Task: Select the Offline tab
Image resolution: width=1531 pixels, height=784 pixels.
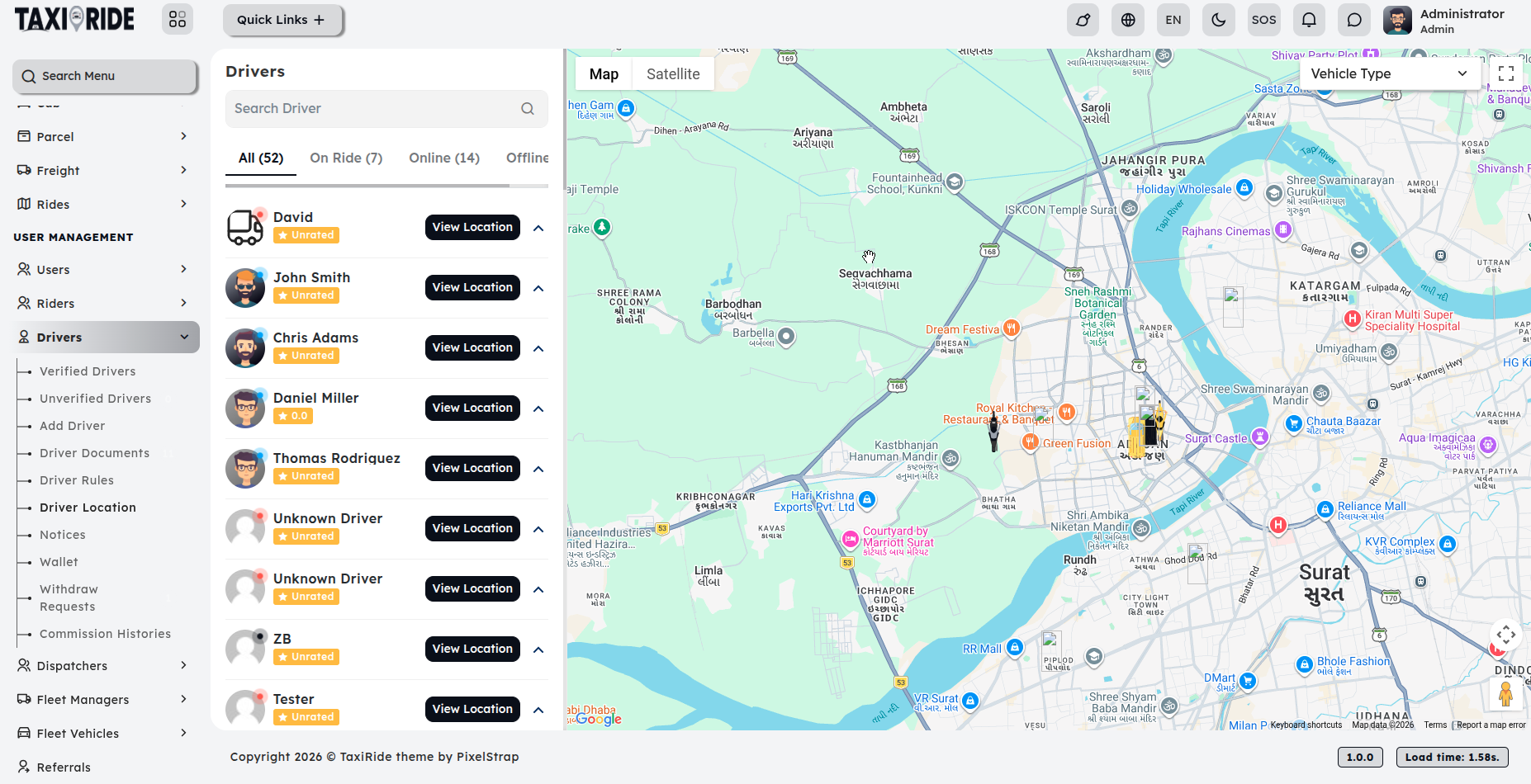Action: click(528, 158)
